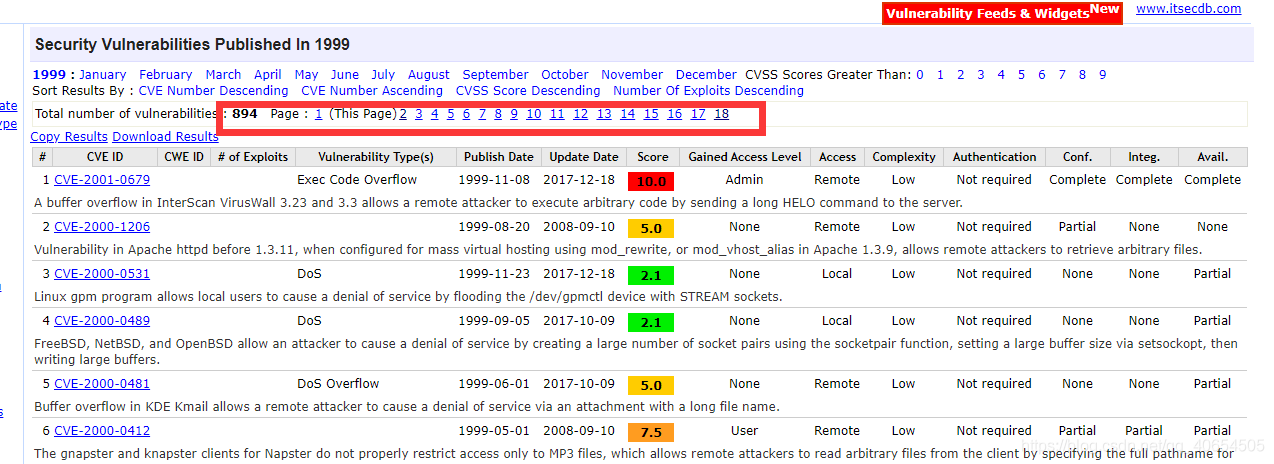Go to results page 16

point(675,114)
